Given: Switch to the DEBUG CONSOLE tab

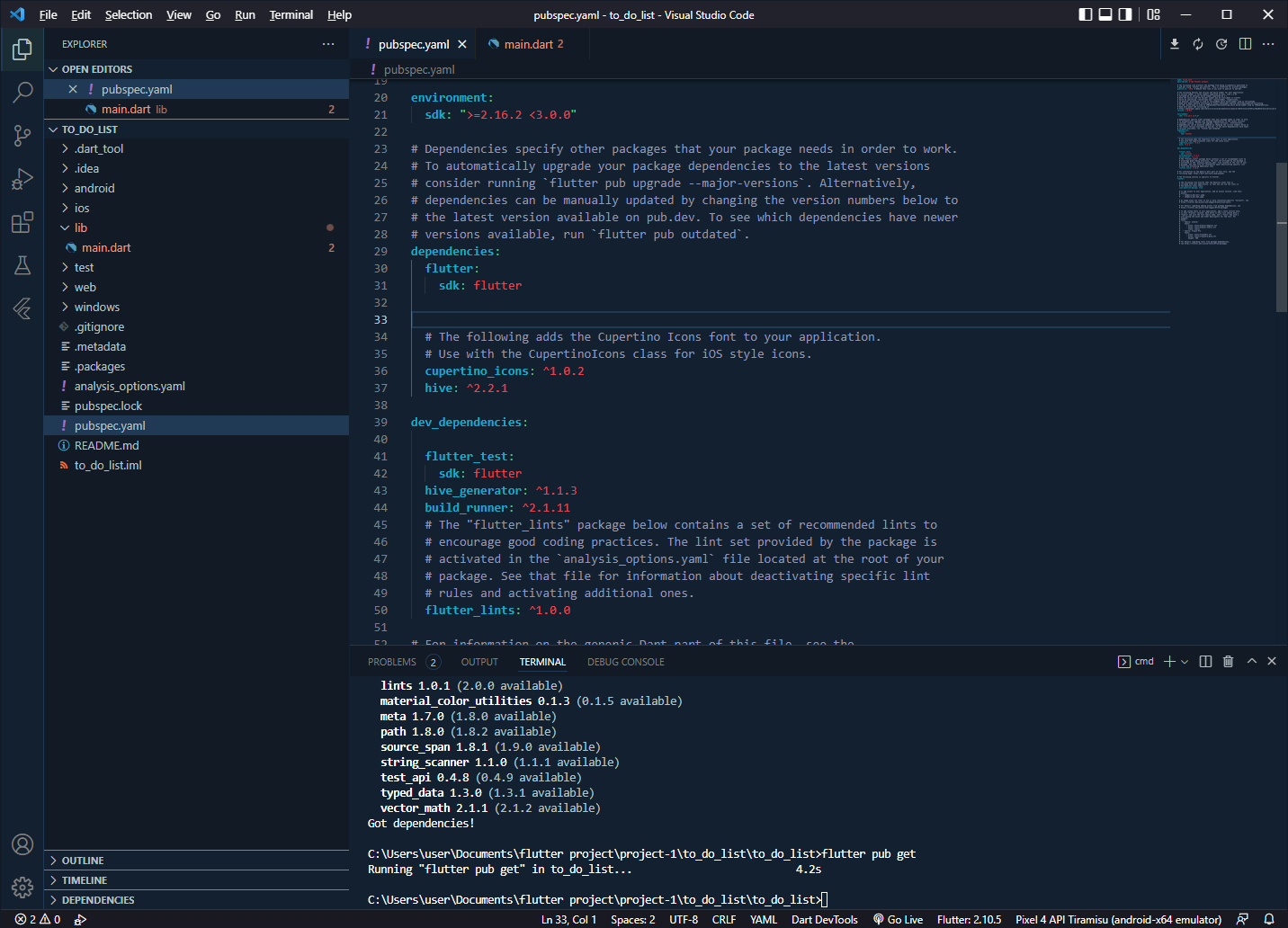Looking at the screenshot, I should point(626,662).
